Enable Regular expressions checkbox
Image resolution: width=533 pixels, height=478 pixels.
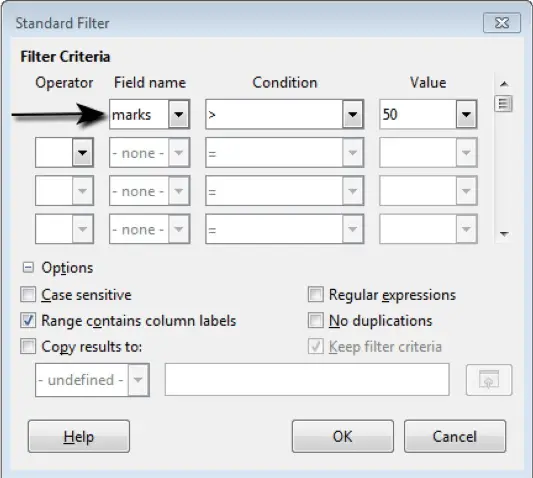(x=315, y=294)
